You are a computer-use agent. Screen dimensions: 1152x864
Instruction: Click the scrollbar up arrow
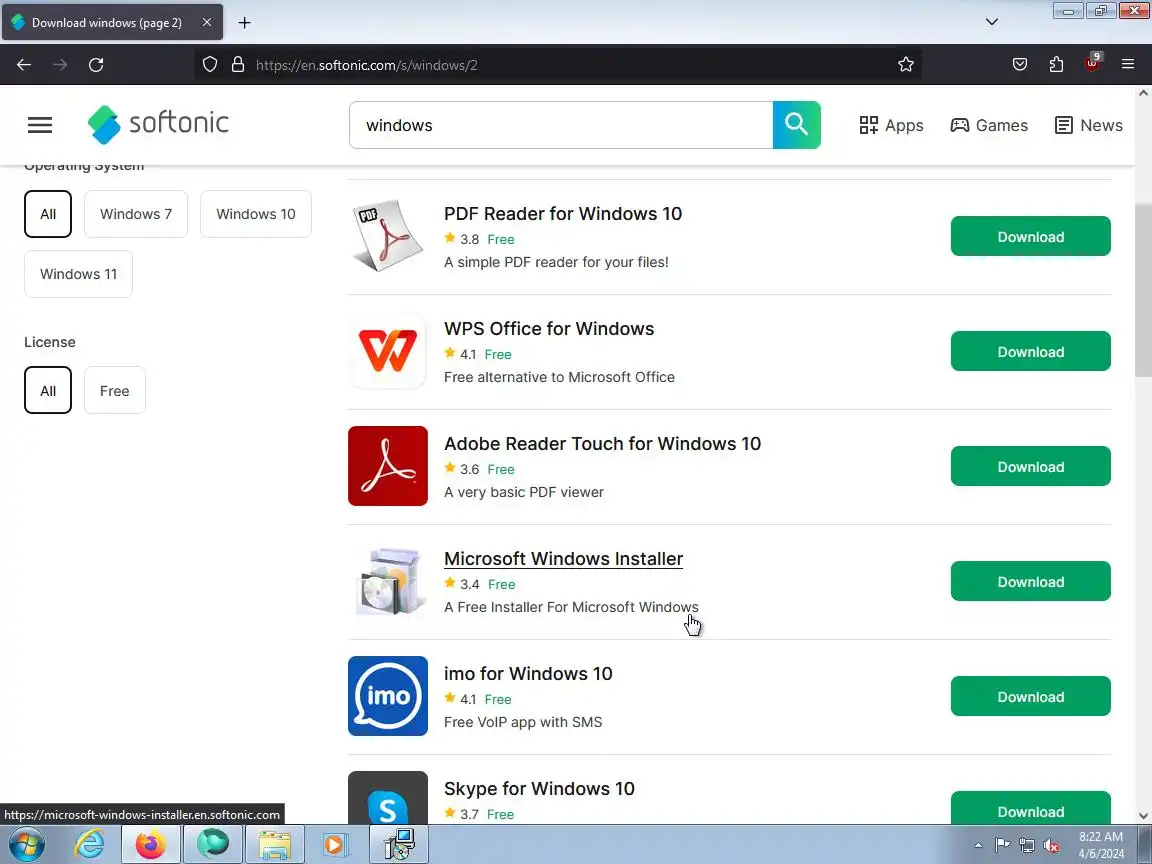point(1143,93)
